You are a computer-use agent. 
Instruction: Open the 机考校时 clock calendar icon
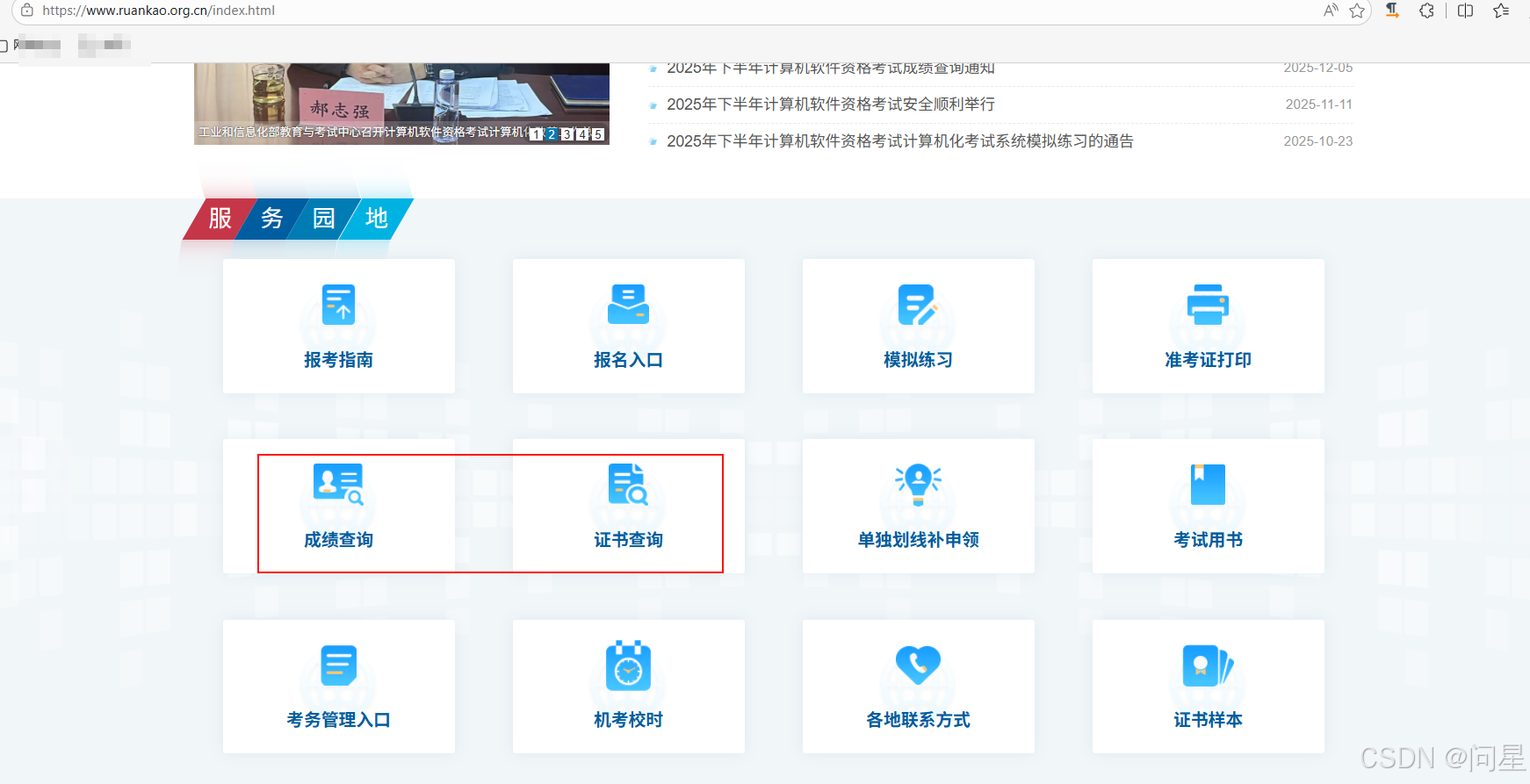click(628, 665)
